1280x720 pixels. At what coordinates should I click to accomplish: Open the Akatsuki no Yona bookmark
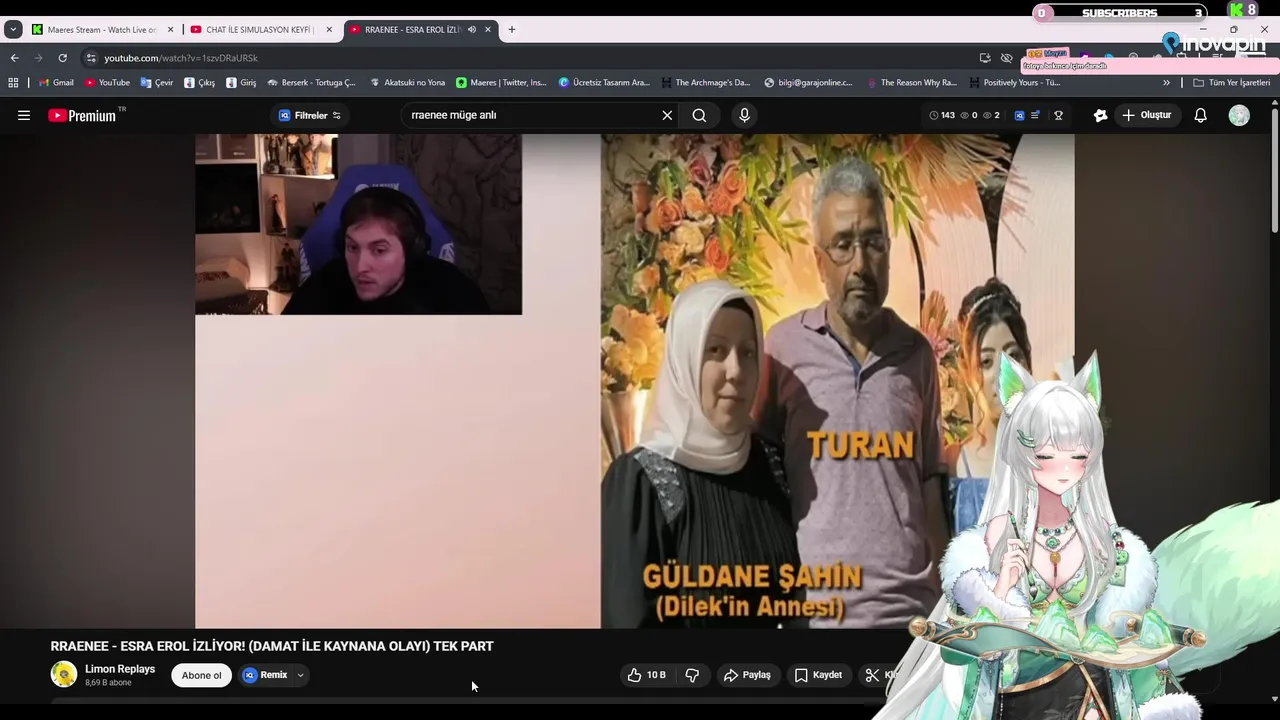coord(407,83)
